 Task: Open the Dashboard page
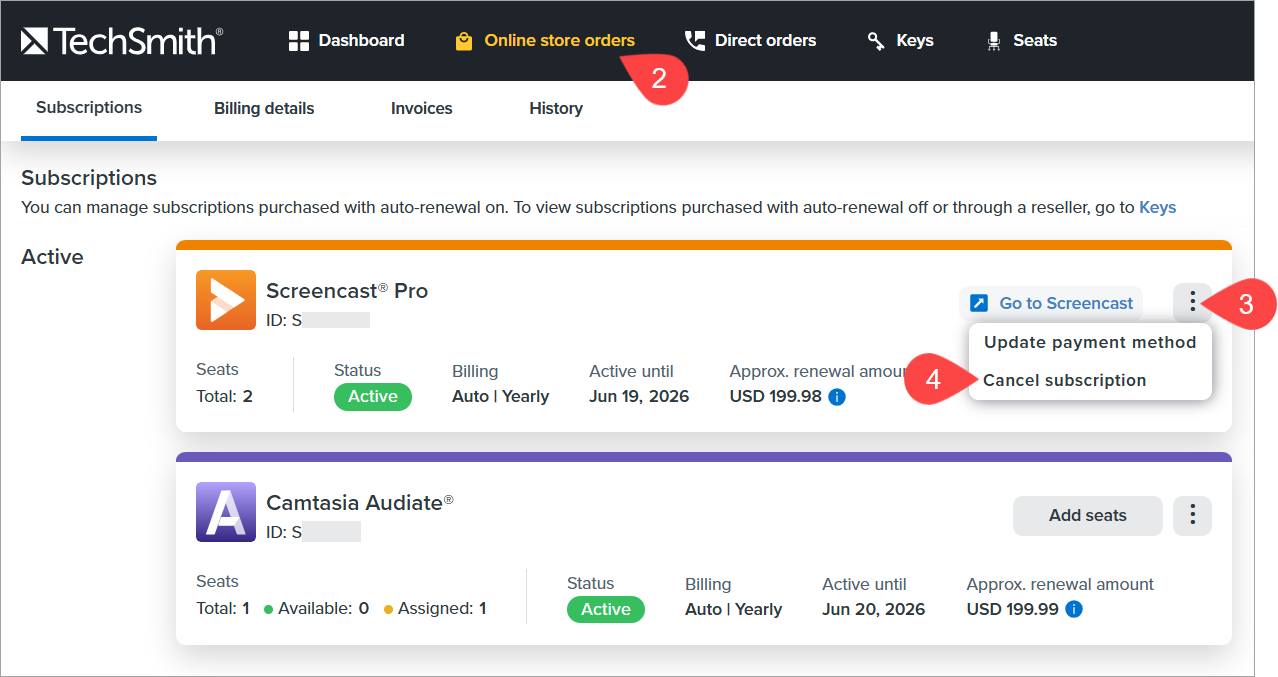coord(346,41)
